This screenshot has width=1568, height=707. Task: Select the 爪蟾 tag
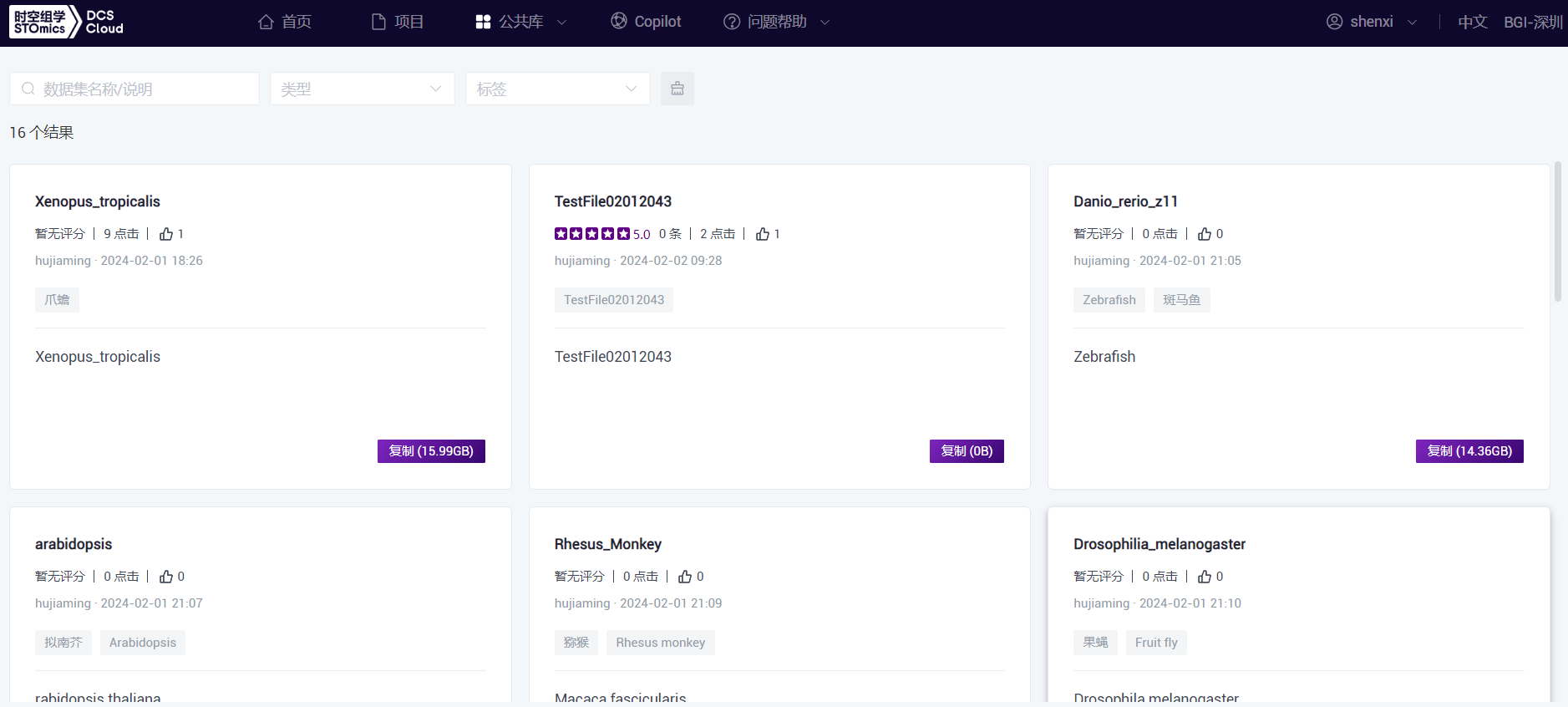pyautogui.click(x=57, y=300)
